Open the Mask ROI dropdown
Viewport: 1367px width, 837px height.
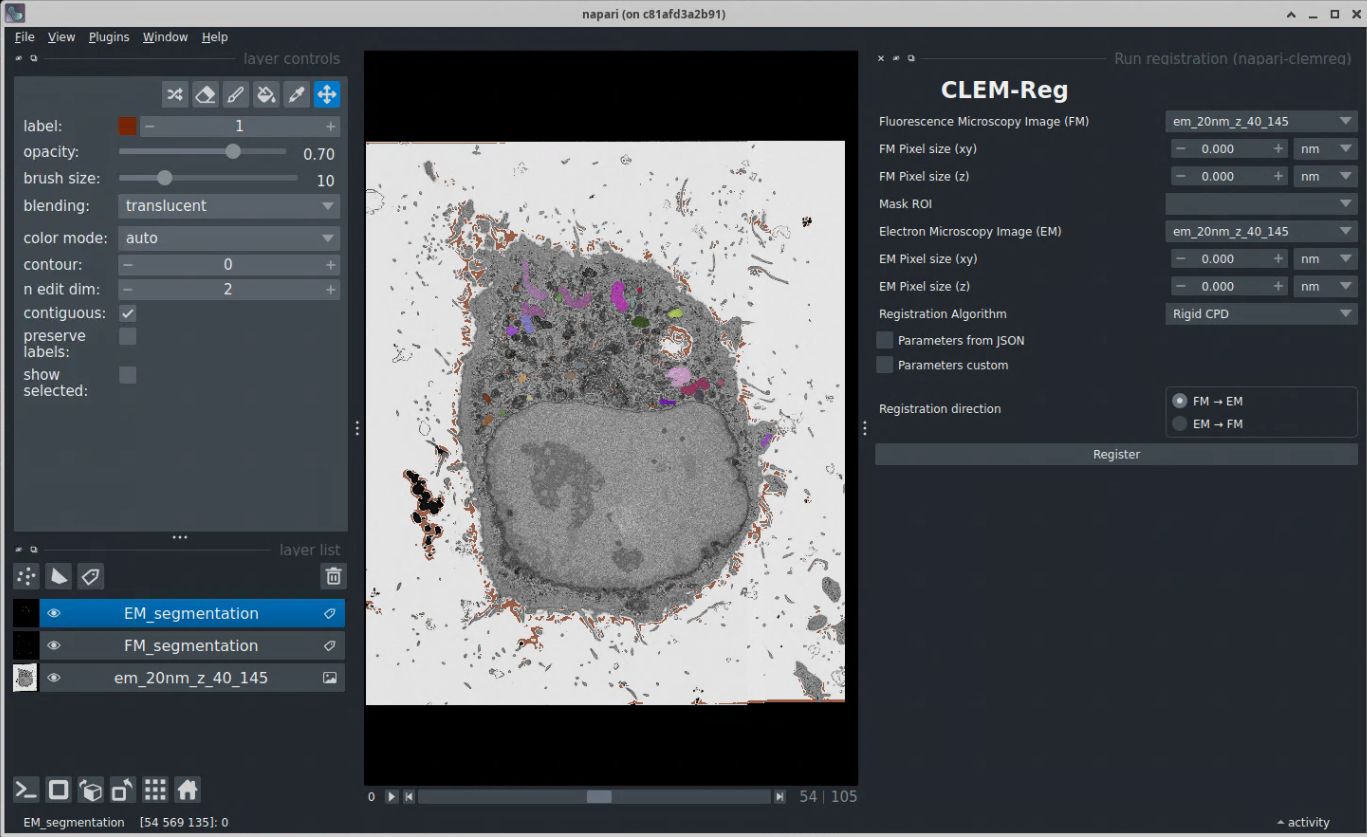click(1260, 204)
